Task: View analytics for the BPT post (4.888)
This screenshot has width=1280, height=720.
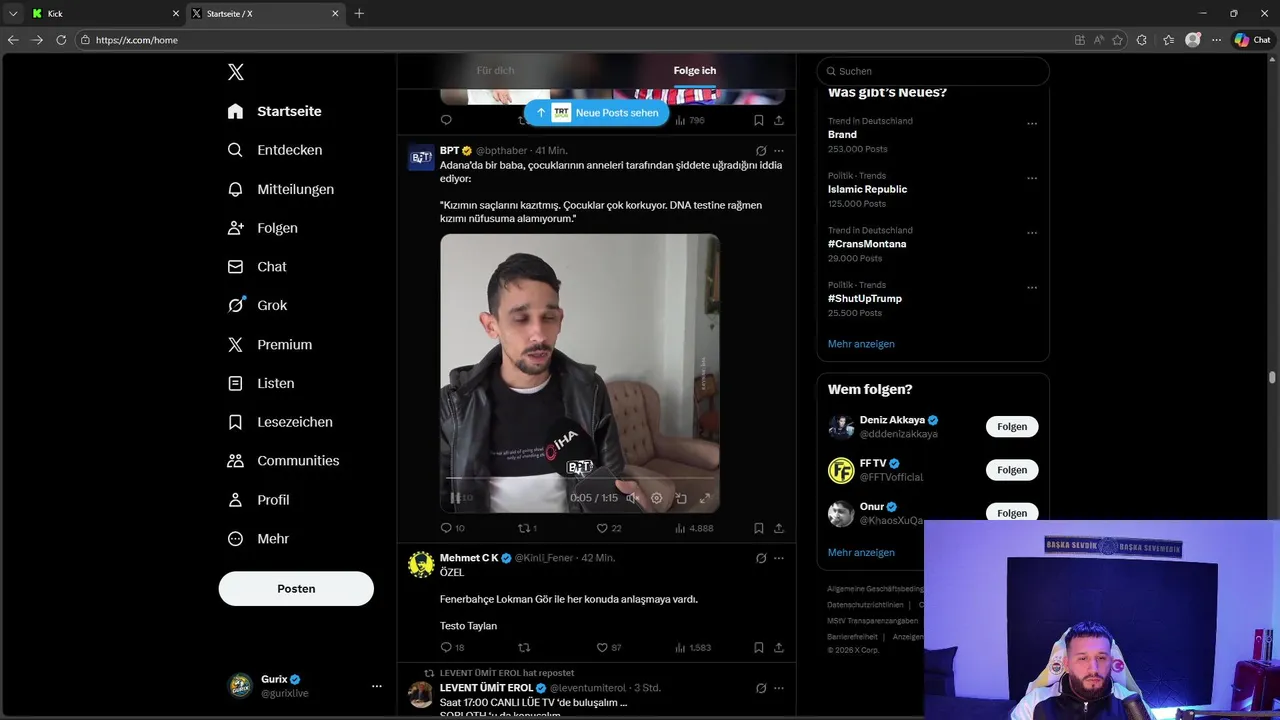Action: coord(694,528)
